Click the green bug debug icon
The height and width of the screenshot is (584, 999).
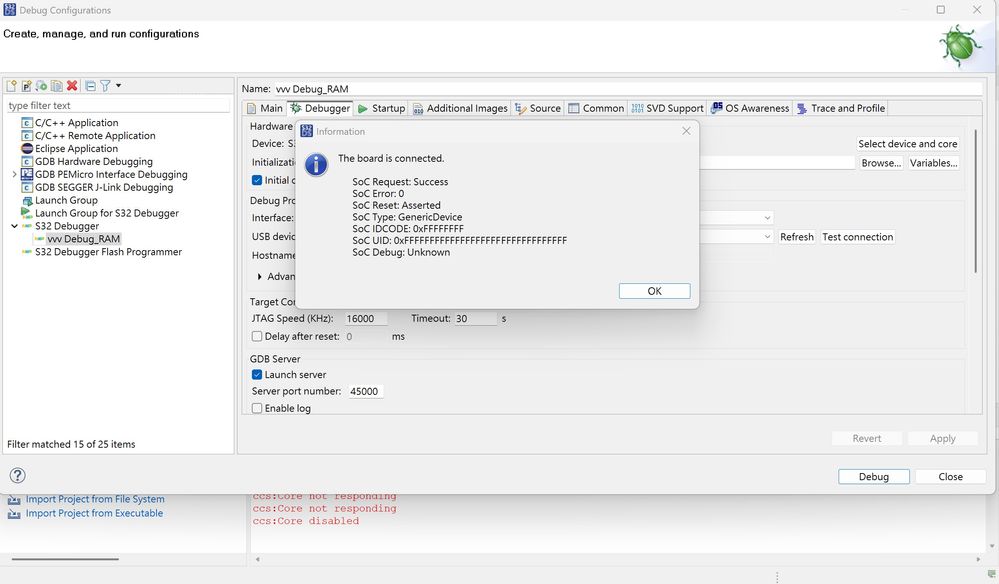960,46
